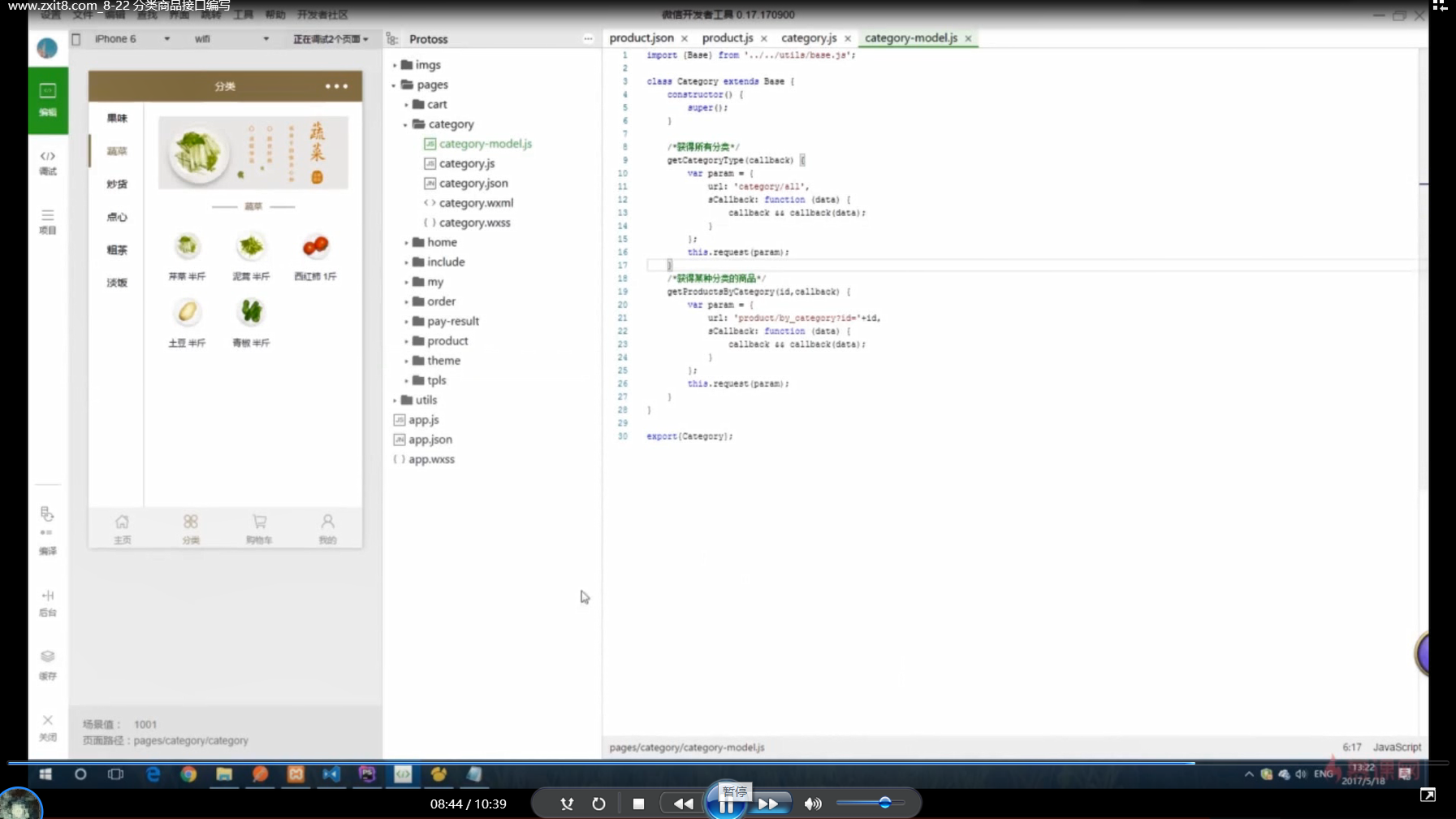Open Chrome from the taskbar
This screenshot has width=1456, height=819.
coord(188,774)
